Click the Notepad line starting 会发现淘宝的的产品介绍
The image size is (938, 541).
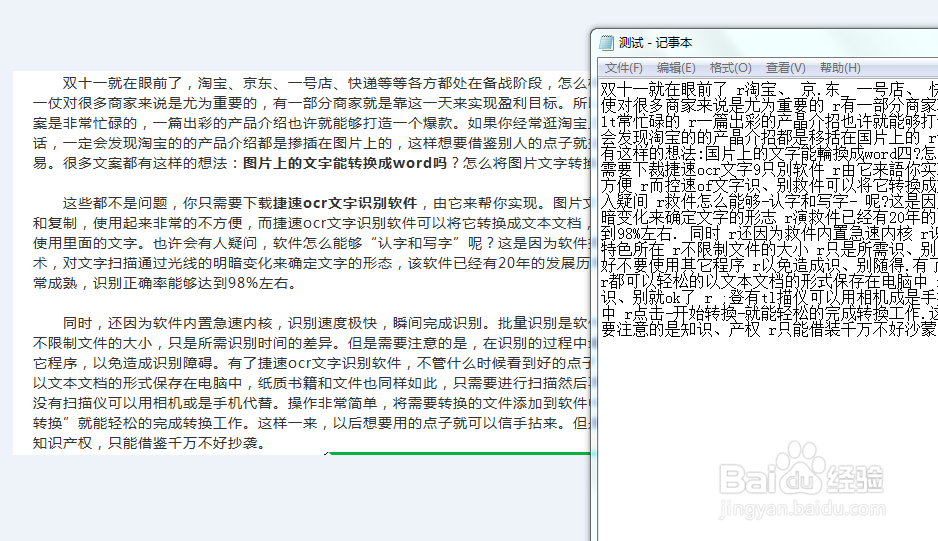(769, 137)
